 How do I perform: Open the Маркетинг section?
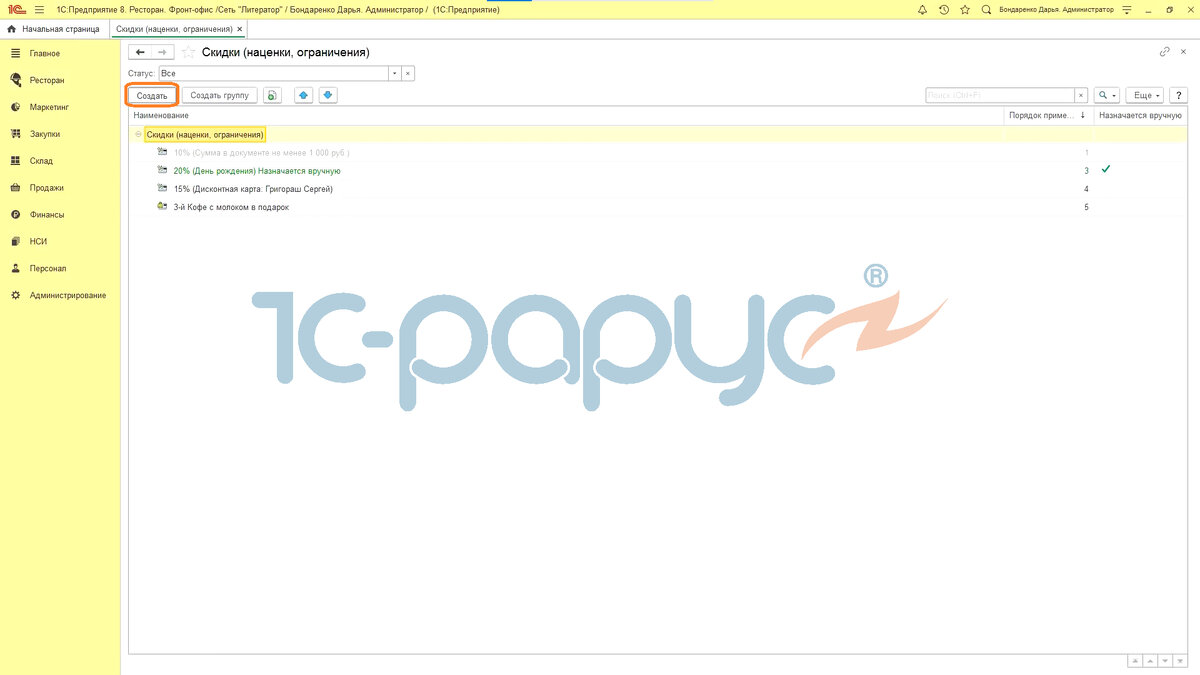[49, 107]
